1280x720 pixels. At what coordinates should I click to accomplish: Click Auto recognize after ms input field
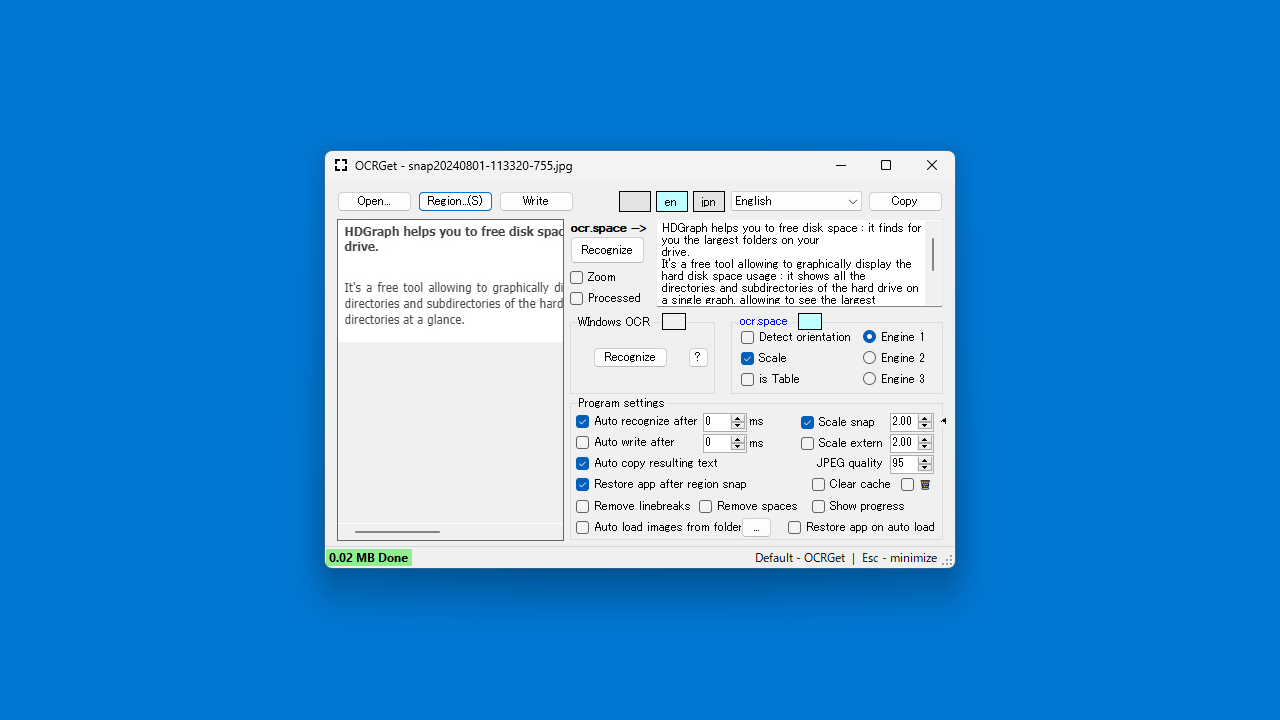717,422
